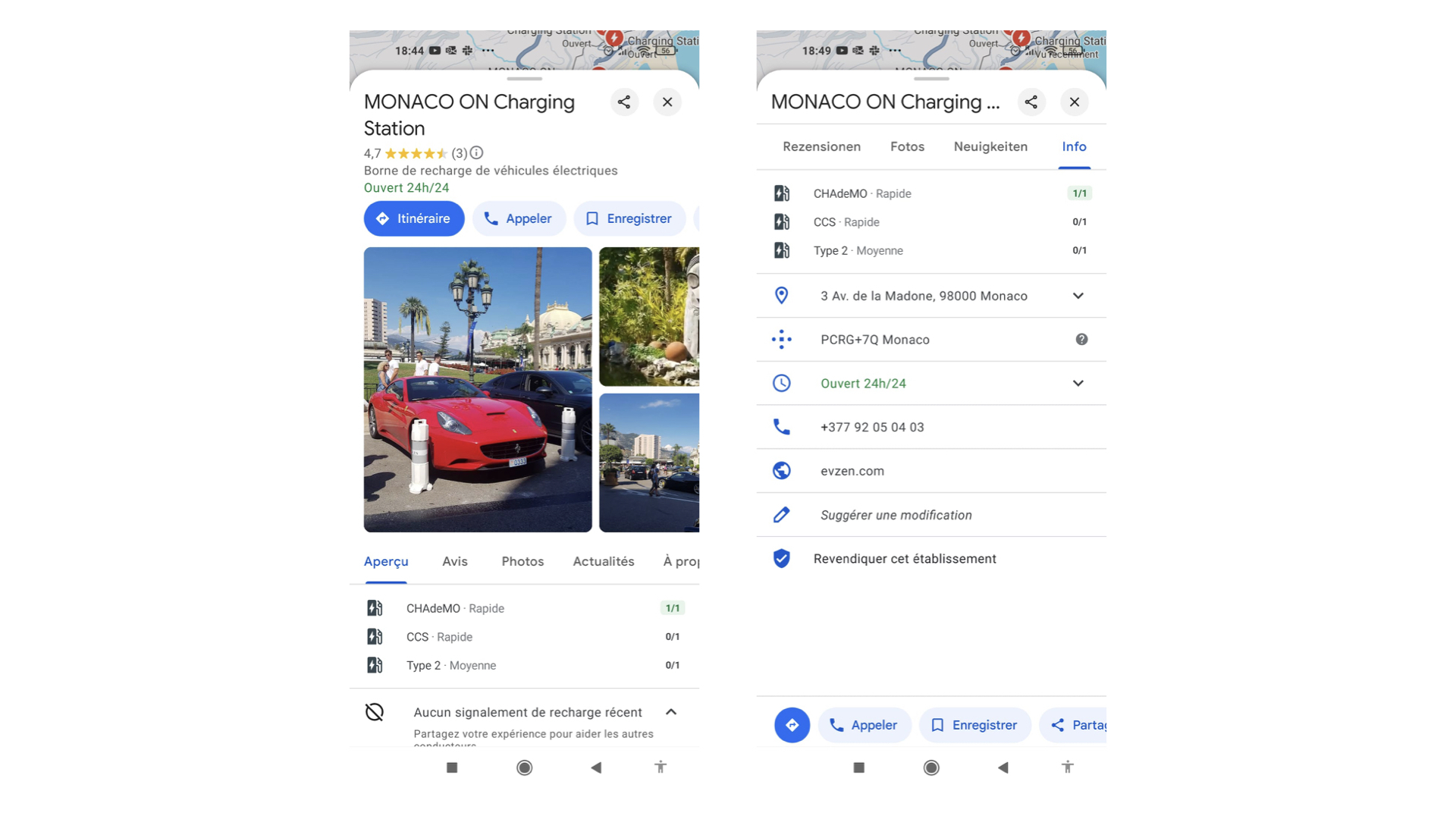Tap Appeler button in left phone

(x=519, y=218)
